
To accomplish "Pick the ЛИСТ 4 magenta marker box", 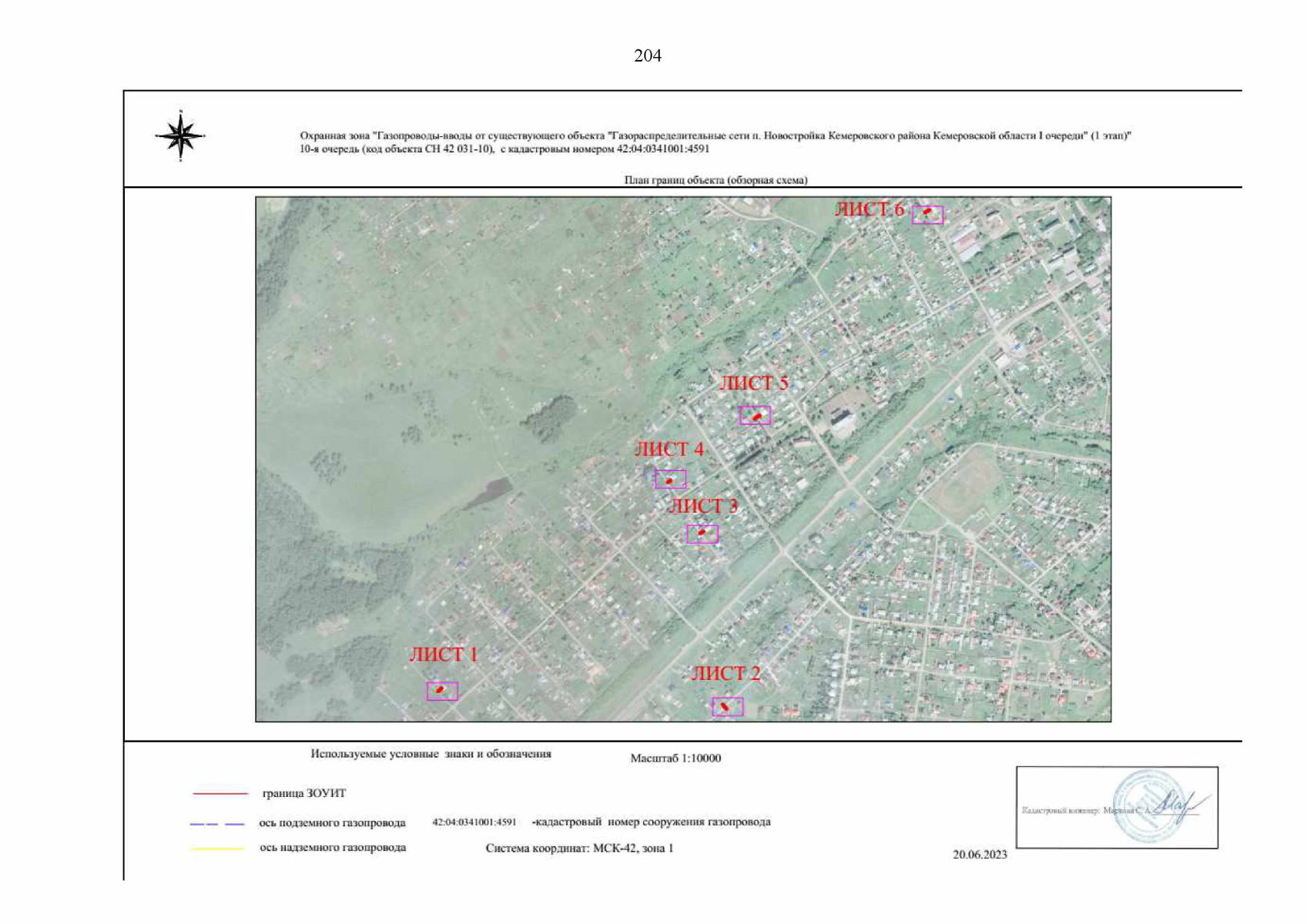I will coord(670,480).
